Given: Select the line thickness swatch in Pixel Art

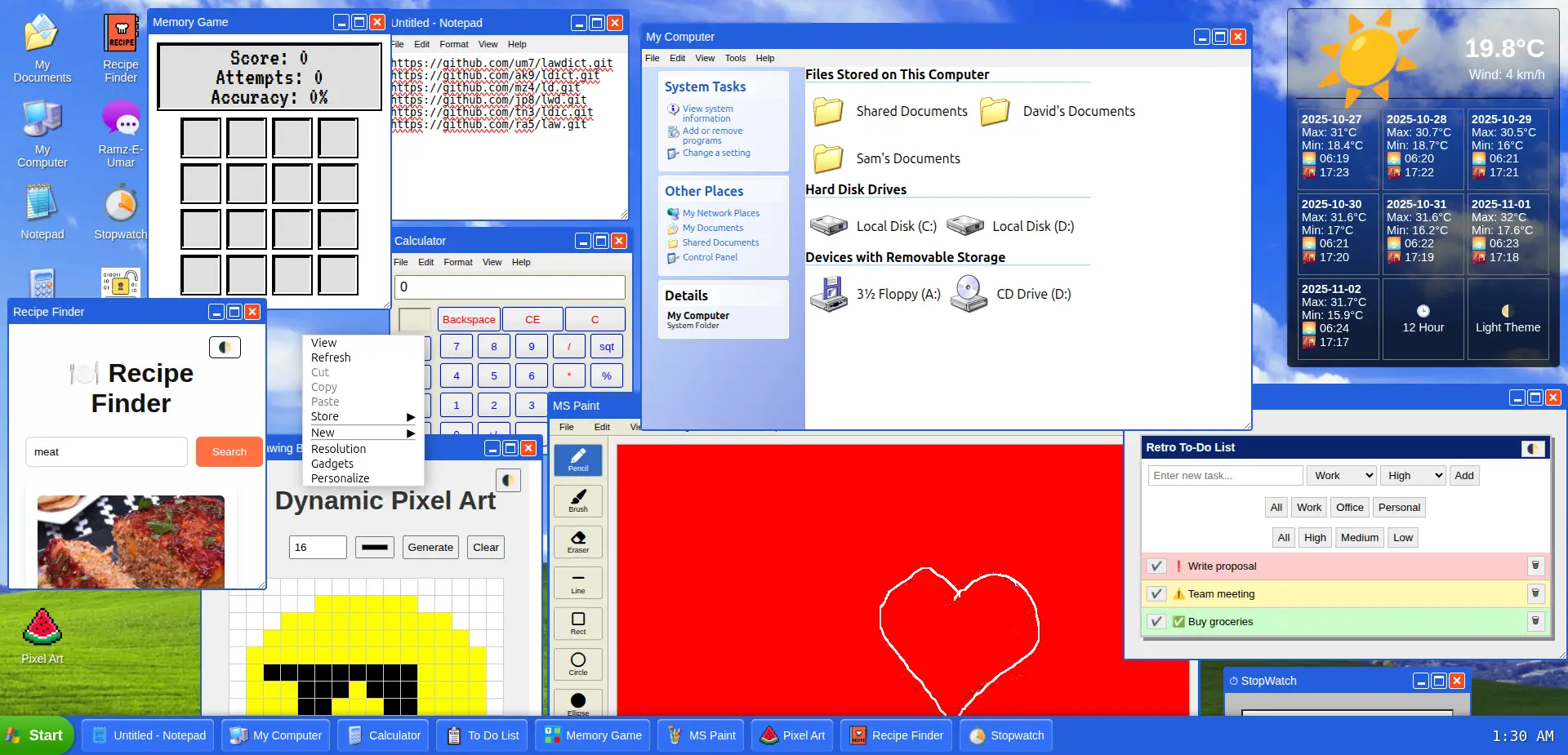Looking at the screenshot, I should [x=374, y=547].
